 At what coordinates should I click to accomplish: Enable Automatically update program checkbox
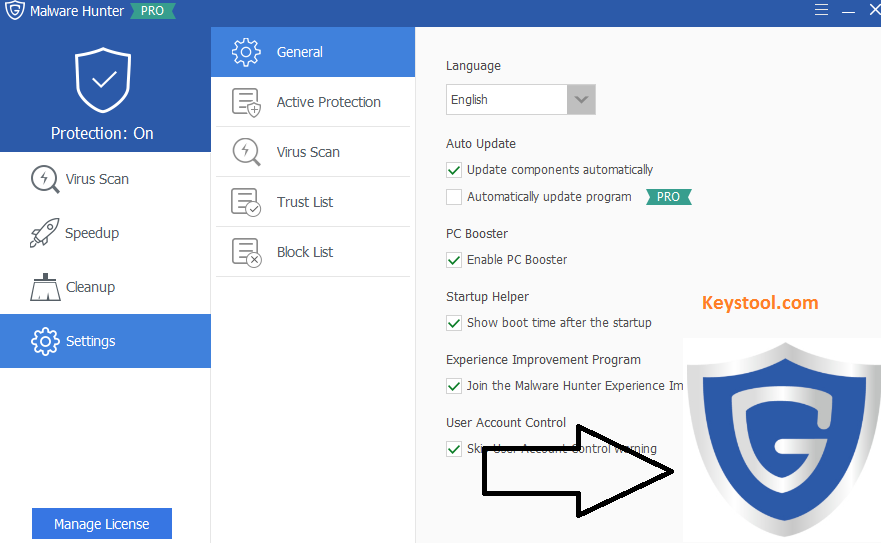pos(454,197)
